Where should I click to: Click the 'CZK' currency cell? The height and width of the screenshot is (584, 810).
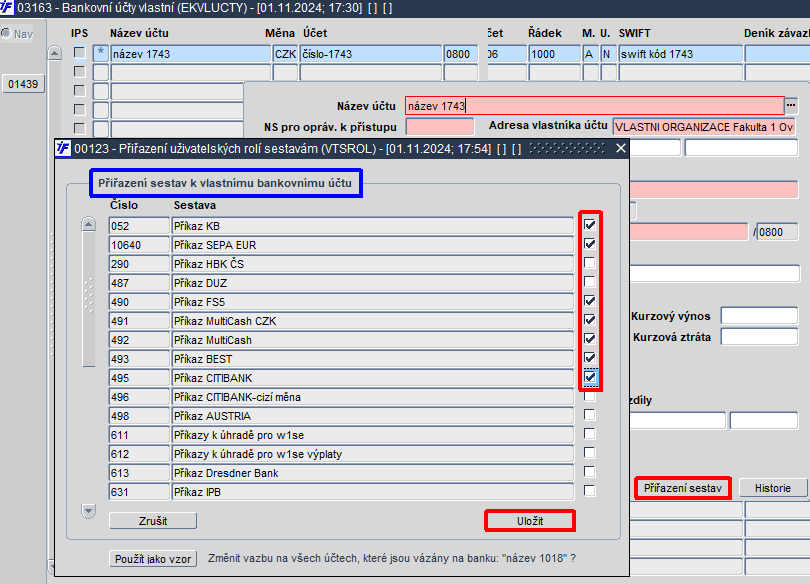pos(285,54)
